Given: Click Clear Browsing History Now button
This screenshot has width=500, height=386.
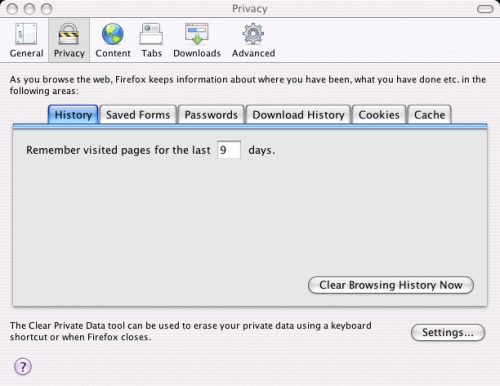Looking at the screenshot, I should click(x=391, y=285).
